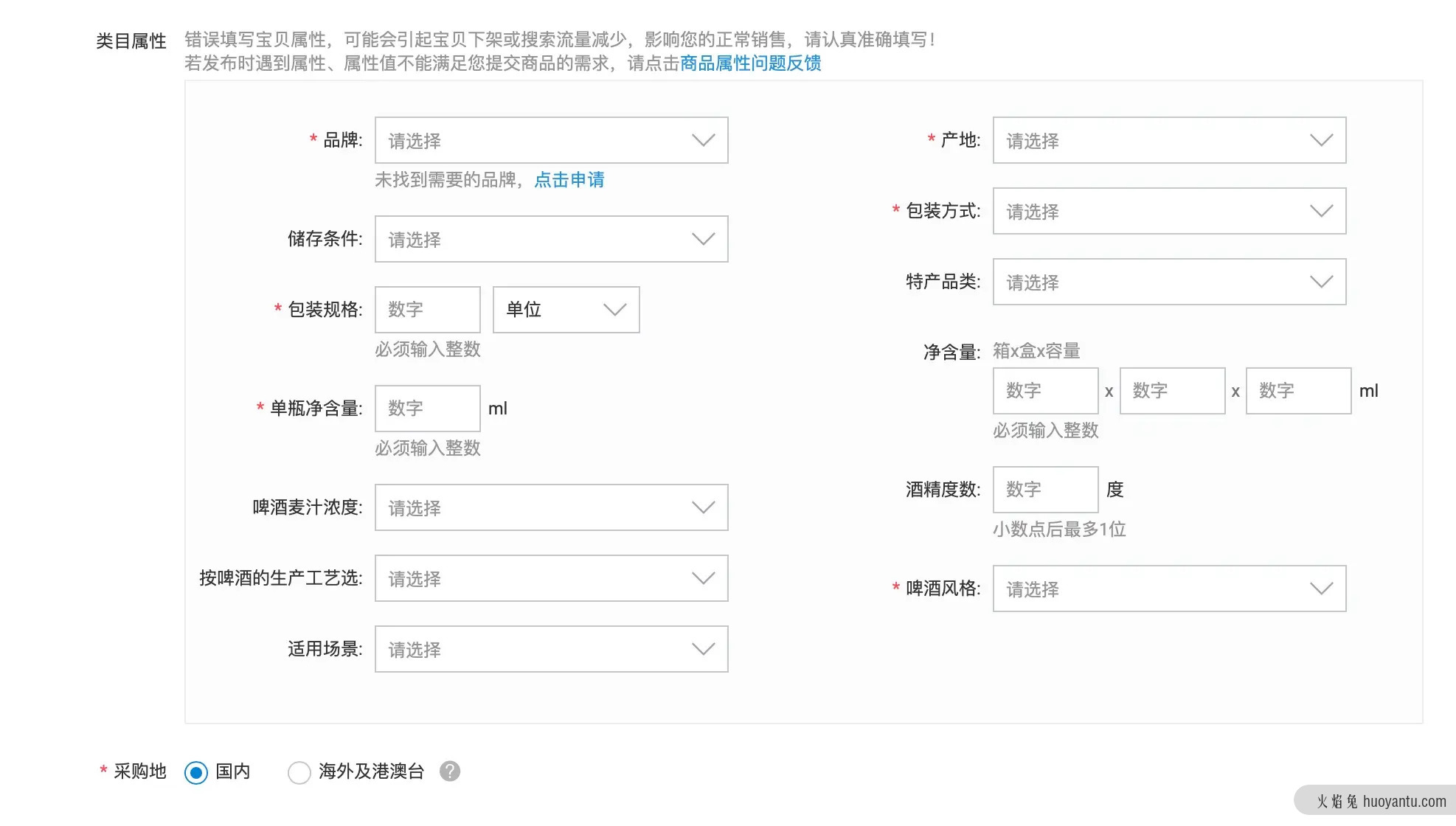Image resolution: width=1456 pixels, height=826 pixels.
Task: Open the 单位 unit dropdown
Action: click(x=566, y=310)
